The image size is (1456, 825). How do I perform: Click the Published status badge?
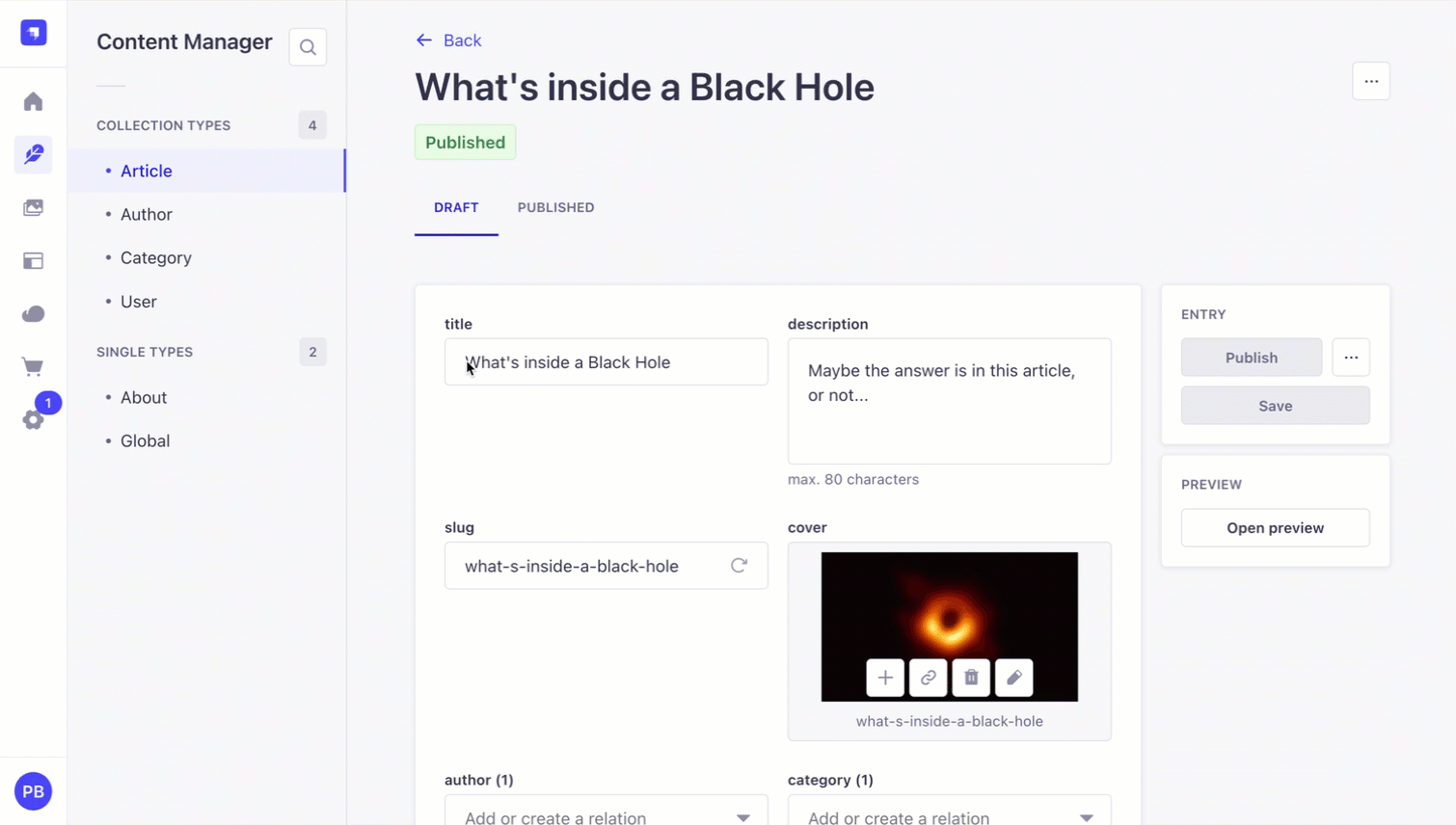click(x=466, y=143)
